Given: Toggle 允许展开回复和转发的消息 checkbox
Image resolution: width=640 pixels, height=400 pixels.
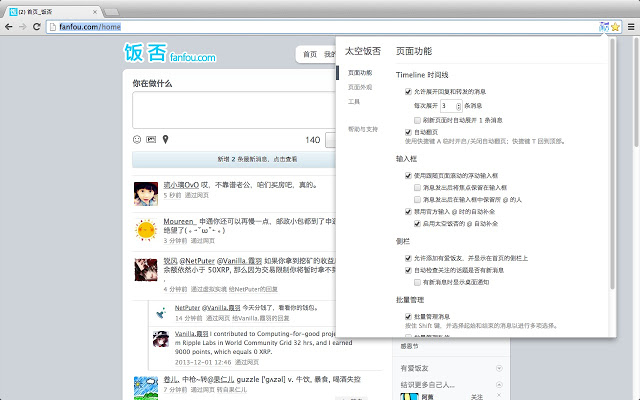Looking at the screenshot, I should click(x=408, y=91).
